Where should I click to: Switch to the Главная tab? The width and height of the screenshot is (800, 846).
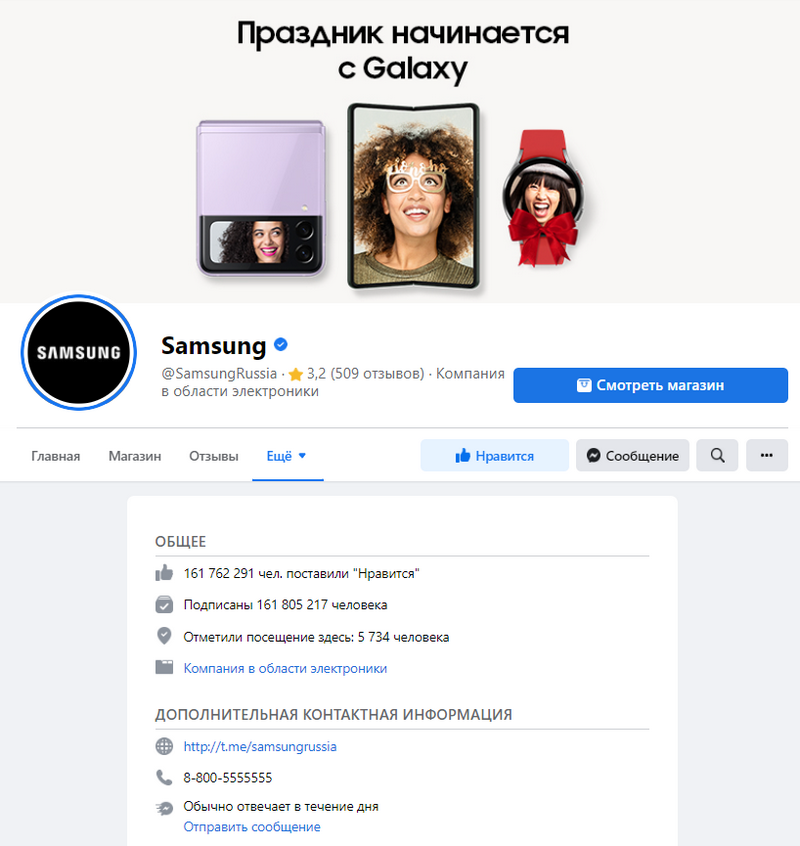56,456
